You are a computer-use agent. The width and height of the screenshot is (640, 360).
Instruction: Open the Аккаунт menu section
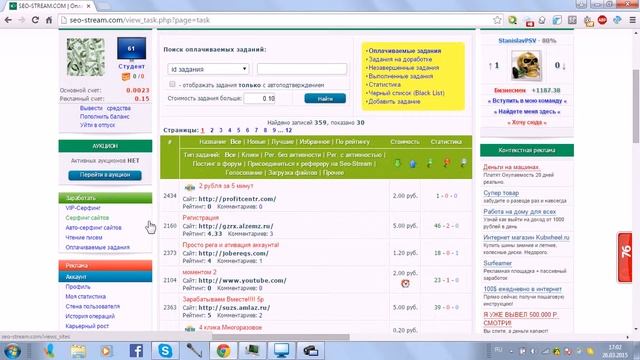coord(105,277)
